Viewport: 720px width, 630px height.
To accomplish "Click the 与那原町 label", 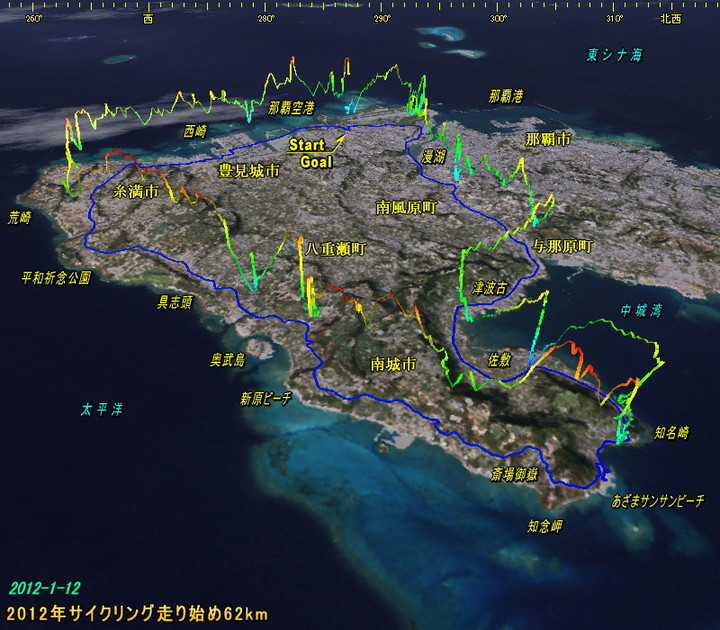I will (562, 247).
